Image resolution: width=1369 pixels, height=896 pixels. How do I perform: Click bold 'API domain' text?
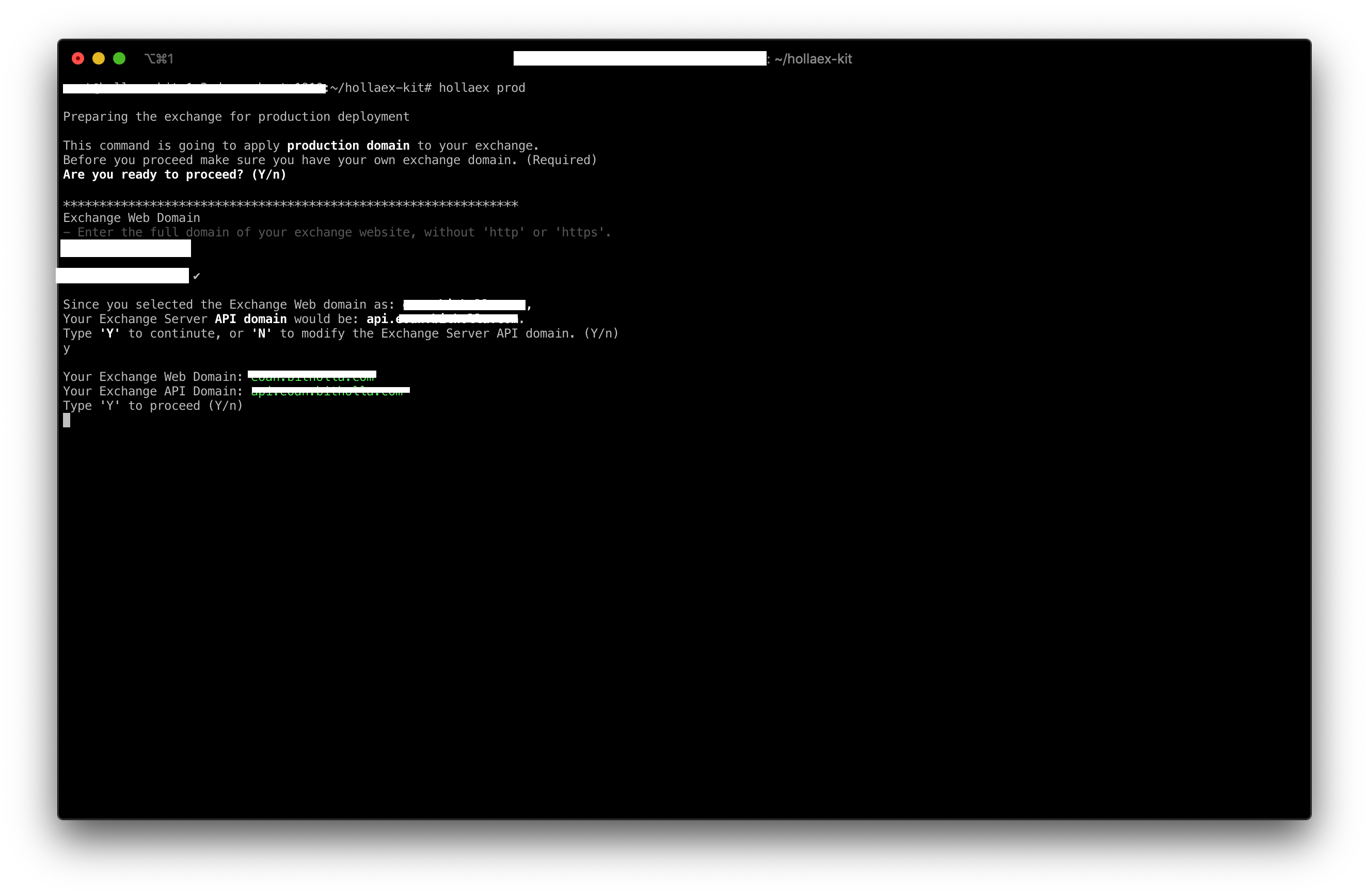click(x=250, y=319)
